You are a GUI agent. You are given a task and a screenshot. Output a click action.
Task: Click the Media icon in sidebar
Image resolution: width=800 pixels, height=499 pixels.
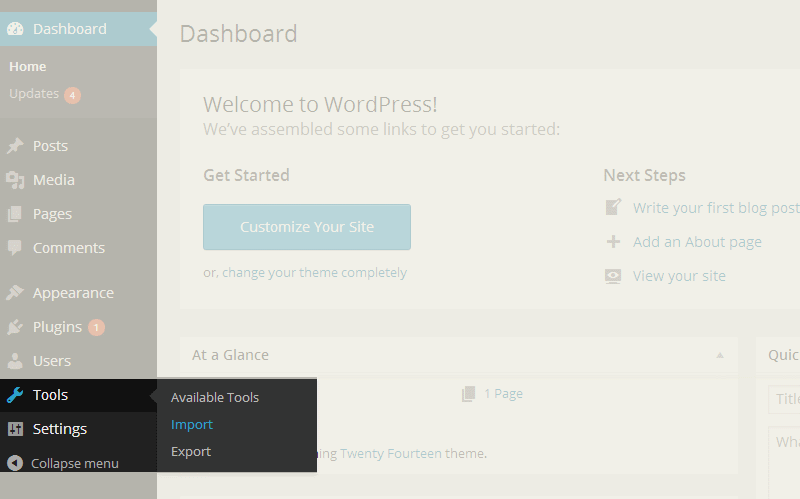[15, 180]
